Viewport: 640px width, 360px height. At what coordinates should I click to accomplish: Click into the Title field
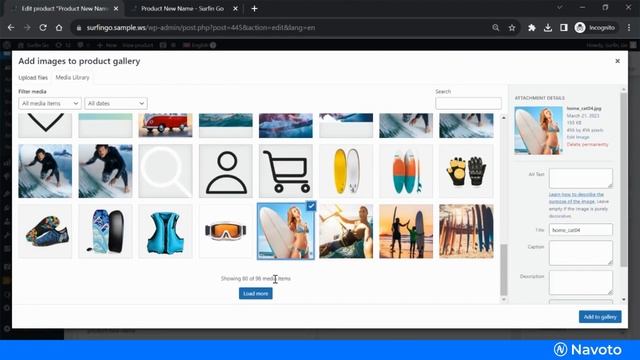coord(580,230)
